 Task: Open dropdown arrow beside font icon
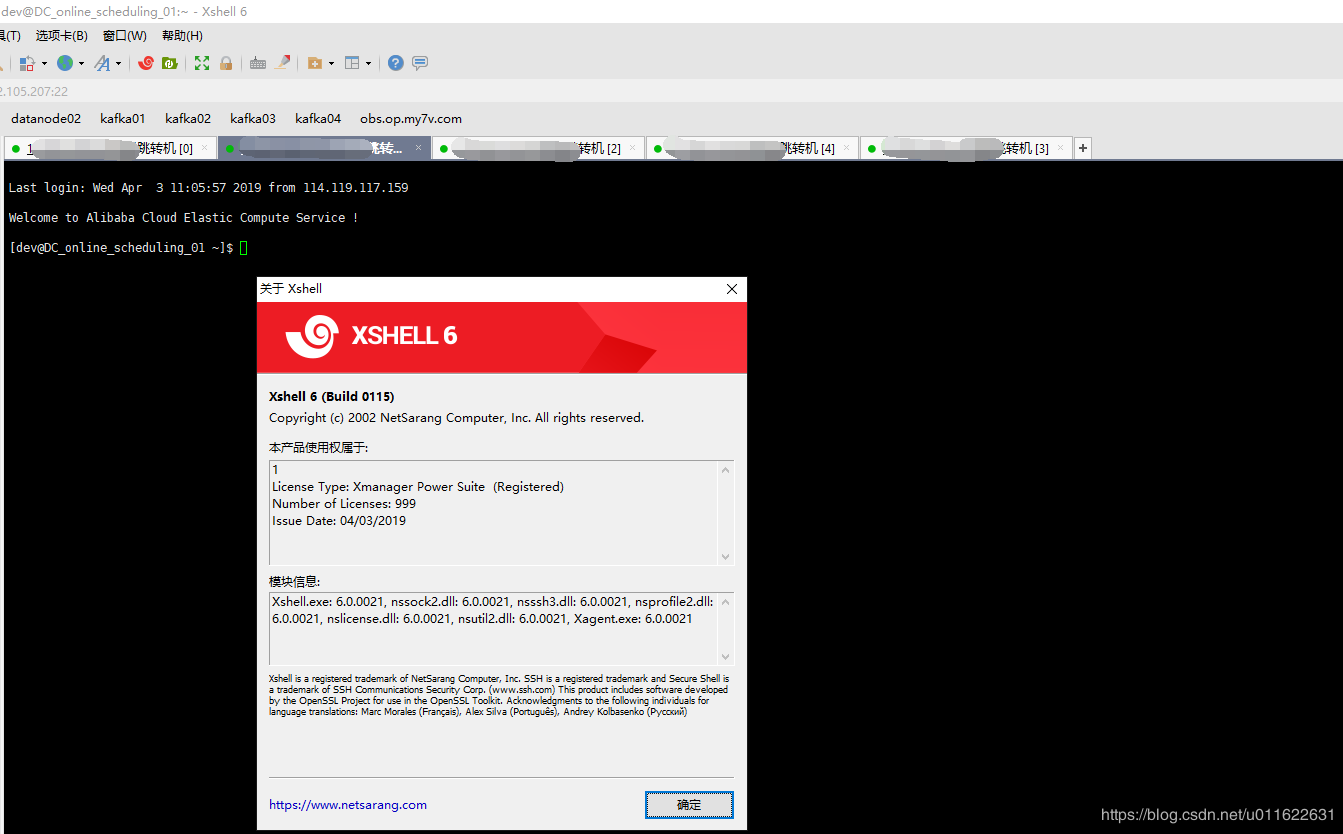coord(117,63)
